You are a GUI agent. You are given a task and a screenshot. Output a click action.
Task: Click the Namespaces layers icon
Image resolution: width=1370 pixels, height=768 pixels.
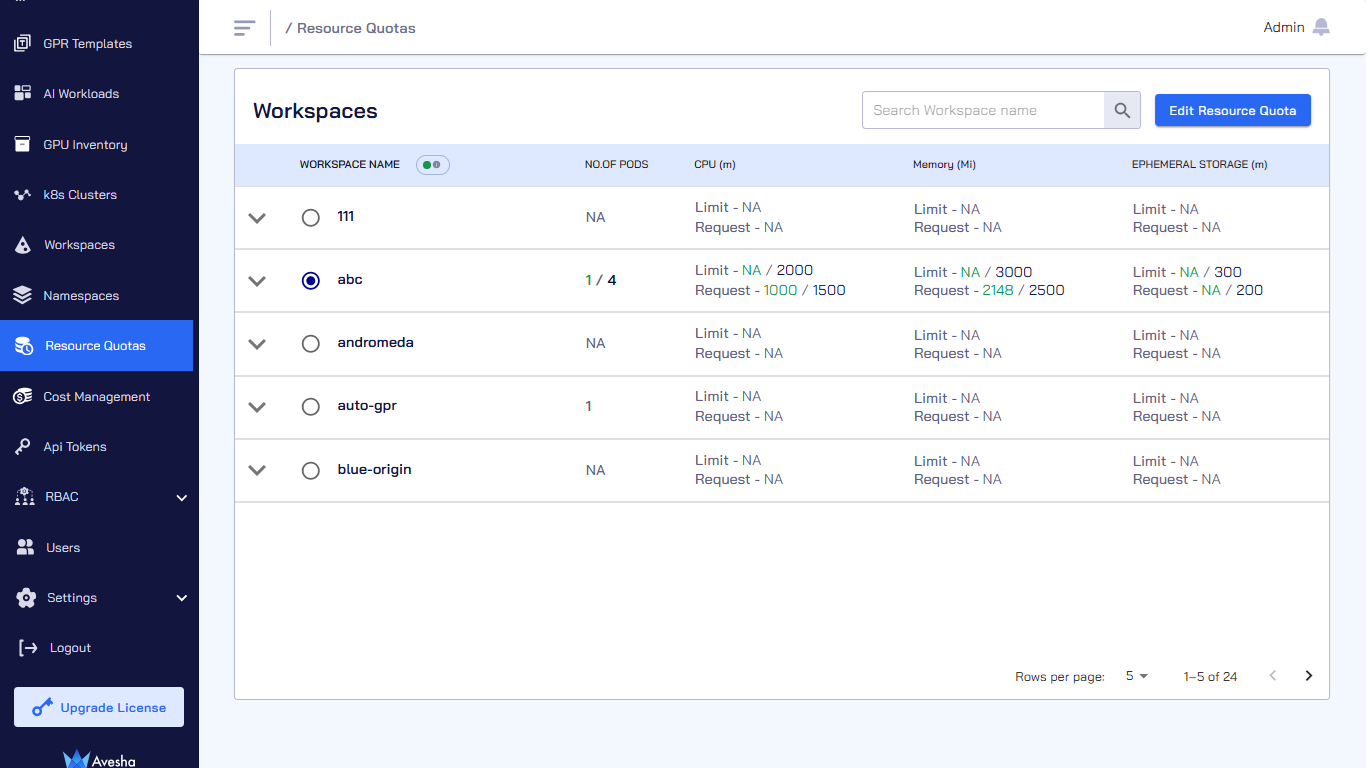[x=22, y=295]
